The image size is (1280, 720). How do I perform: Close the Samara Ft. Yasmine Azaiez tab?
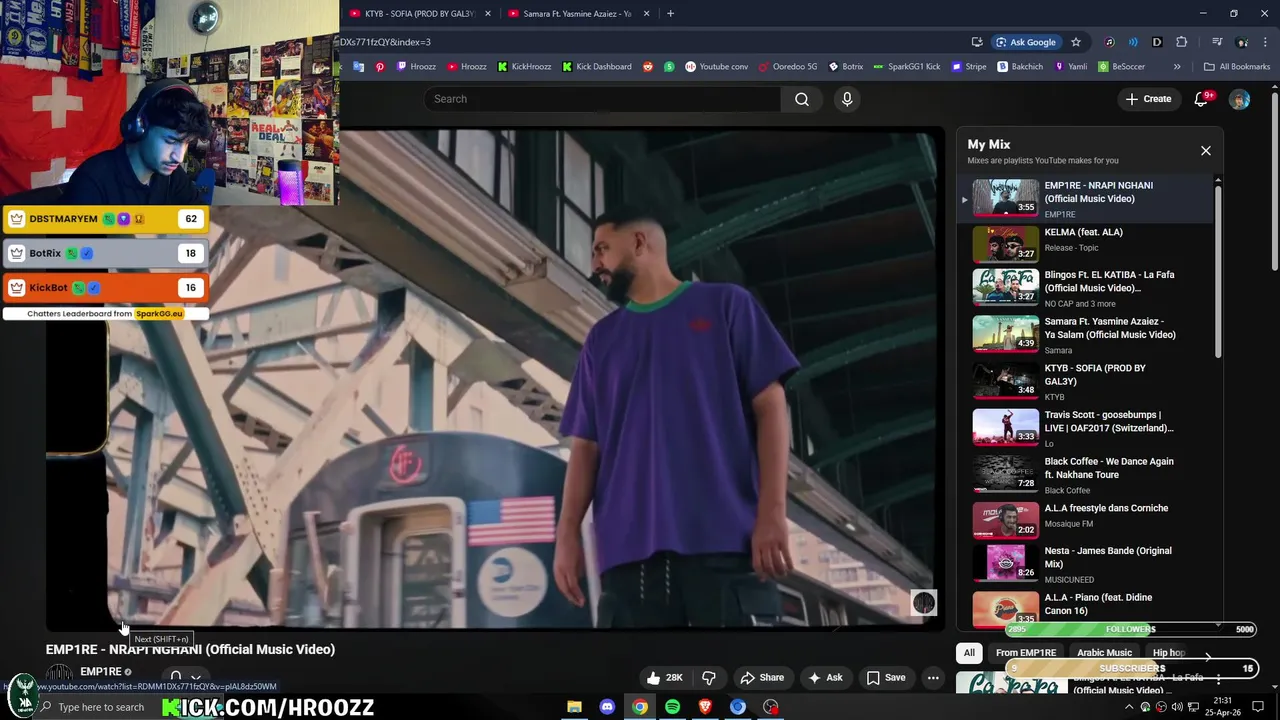click(x=646, y=13)
